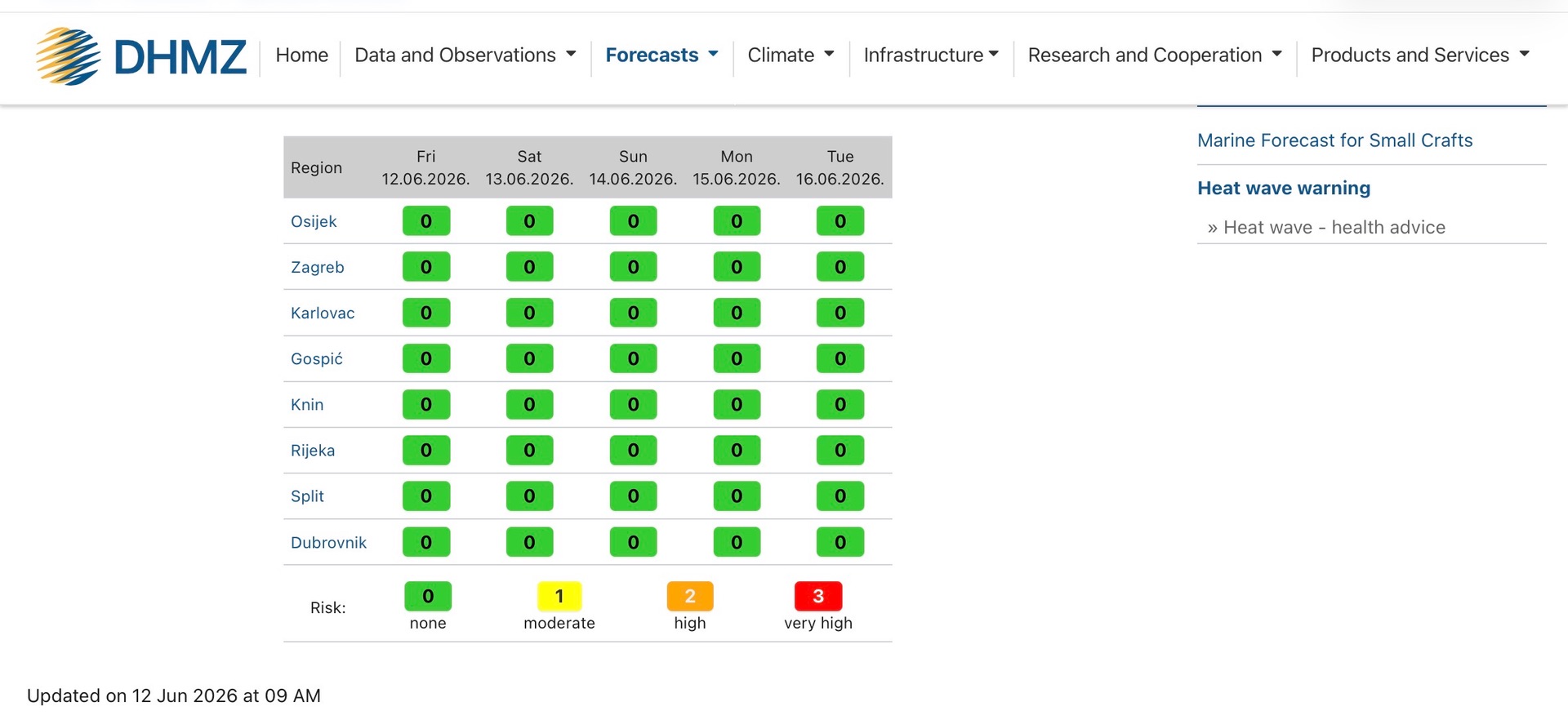The width and height of the screenshot is (1568, 720).
Task: Click the DHMZ logo
Action: 140,56
